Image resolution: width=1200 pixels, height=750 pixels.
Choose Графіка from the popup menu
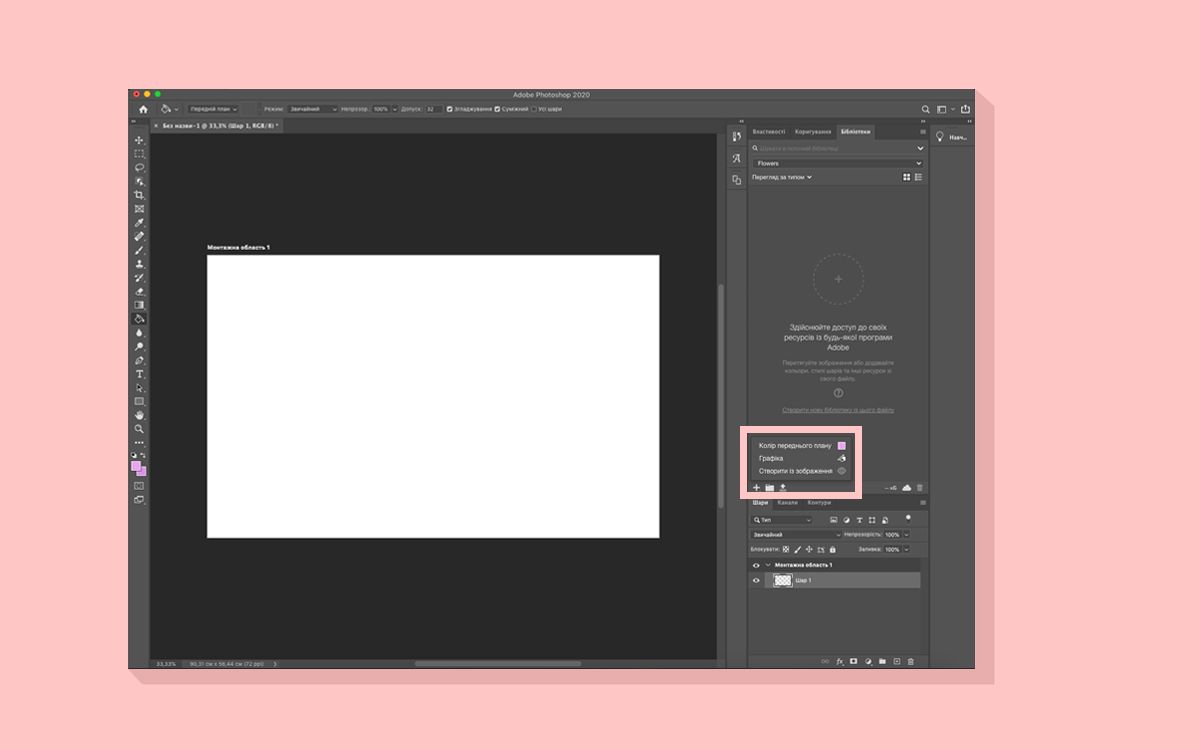pos(771,458)
